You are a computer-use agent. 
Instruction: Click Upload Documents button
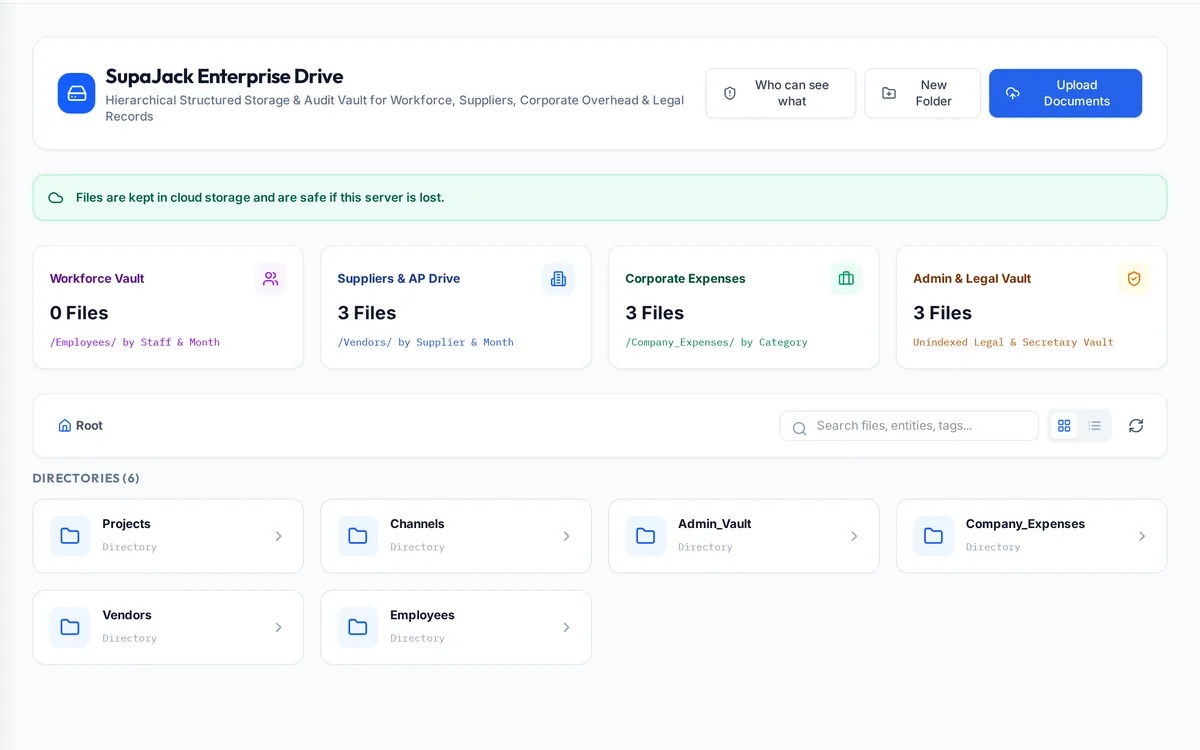click(x=1065, y=93)
